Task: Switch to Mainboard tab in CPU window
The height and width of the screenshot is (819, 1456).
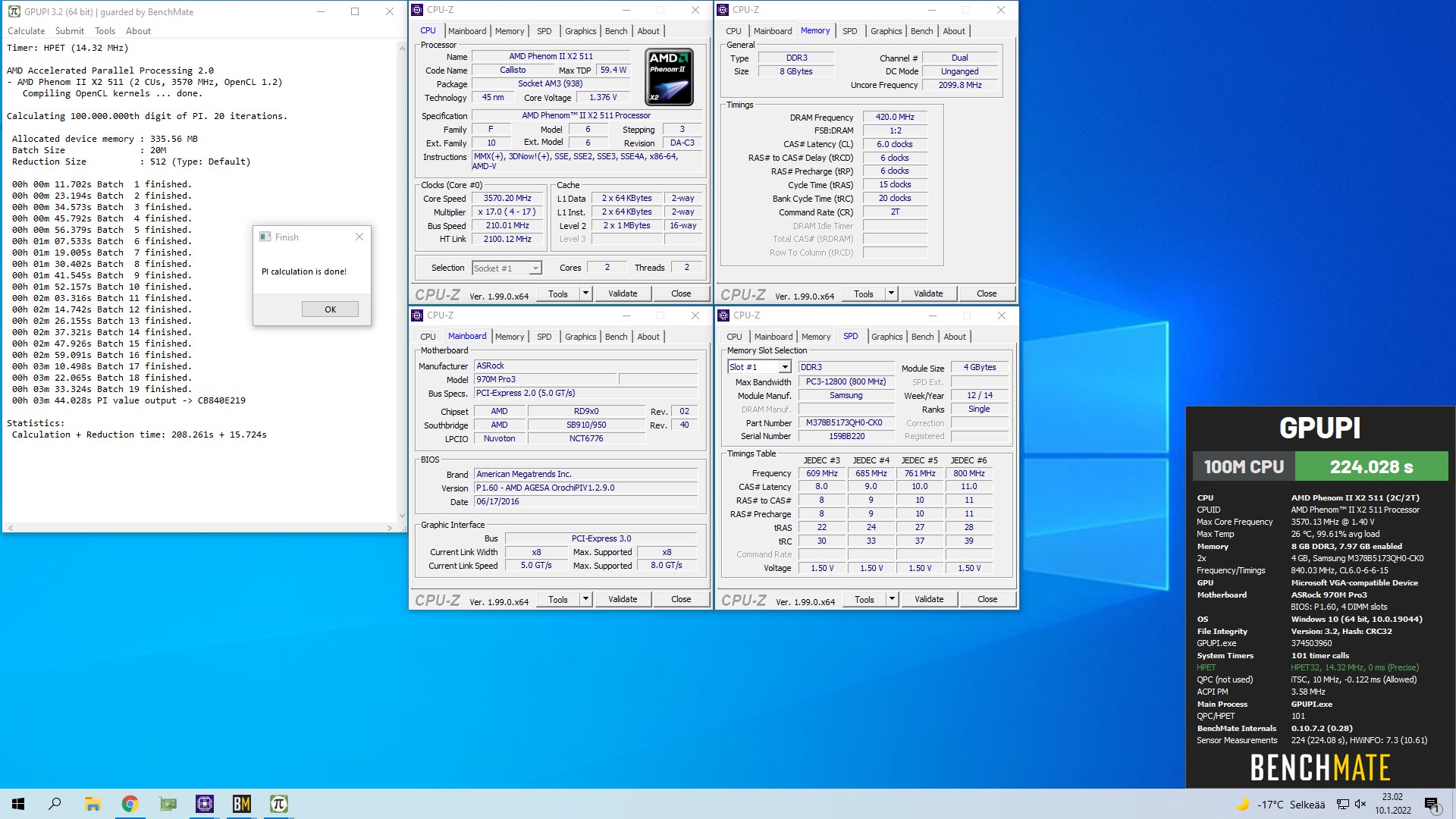Action: 467,31
